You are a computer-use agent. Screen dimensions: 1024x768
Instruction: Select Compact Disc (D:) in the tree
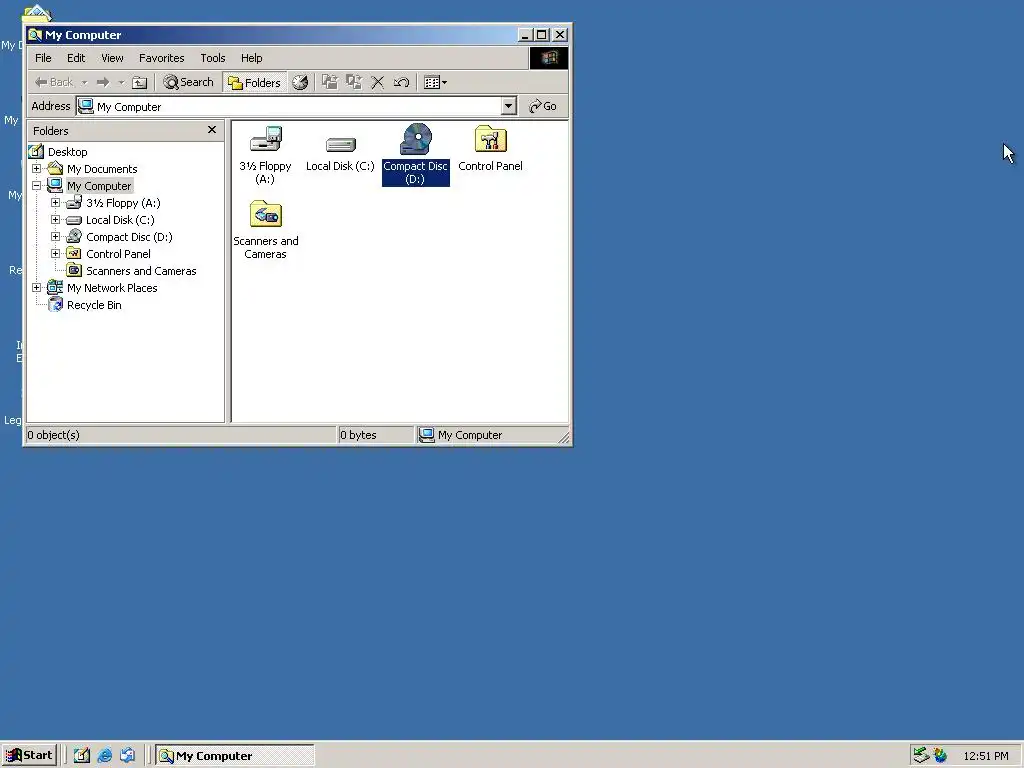click(129, 237)
